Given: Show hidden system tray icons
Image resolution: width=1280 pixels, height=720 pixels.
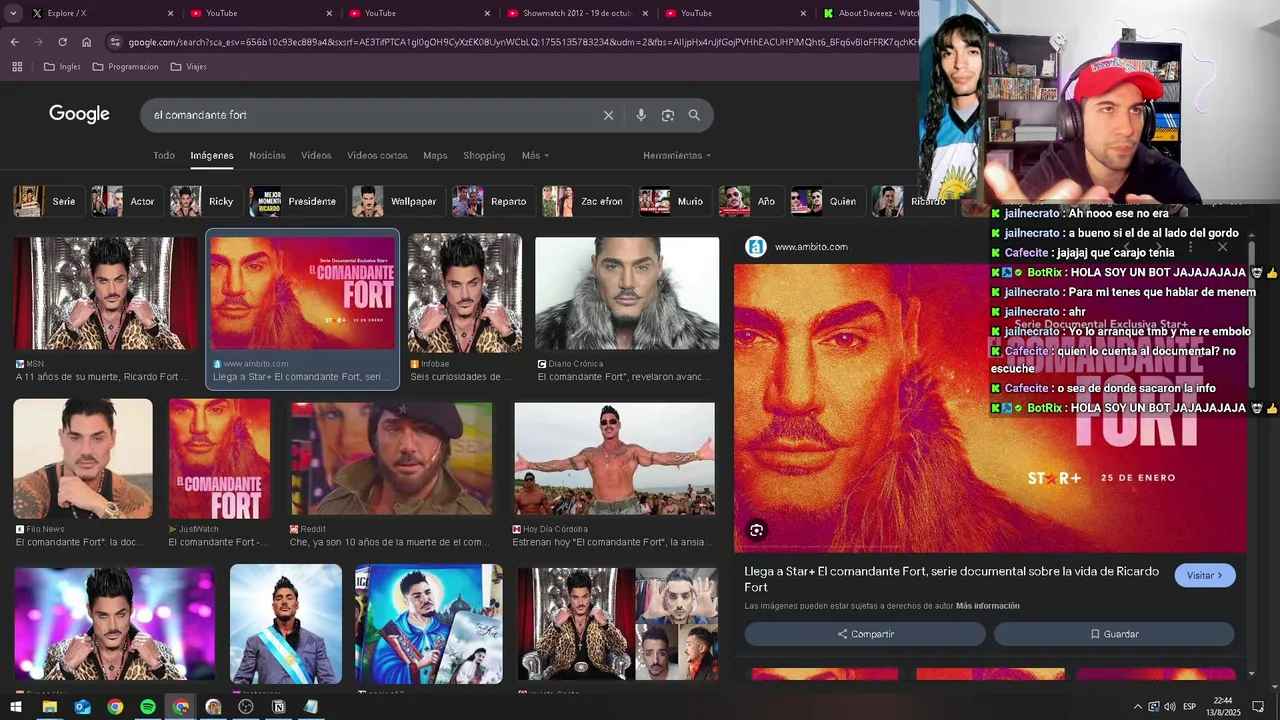Looking at the screenshot, I should click(x=1137, y=707).
